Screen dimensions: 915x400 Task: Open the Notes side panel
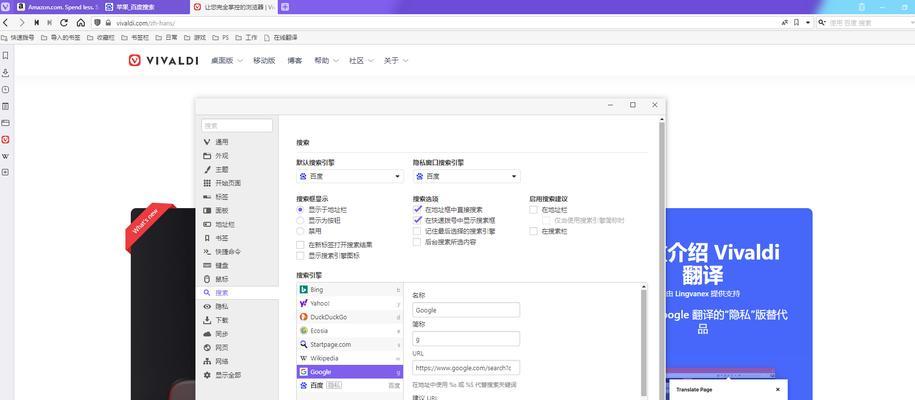coord(5,106)
